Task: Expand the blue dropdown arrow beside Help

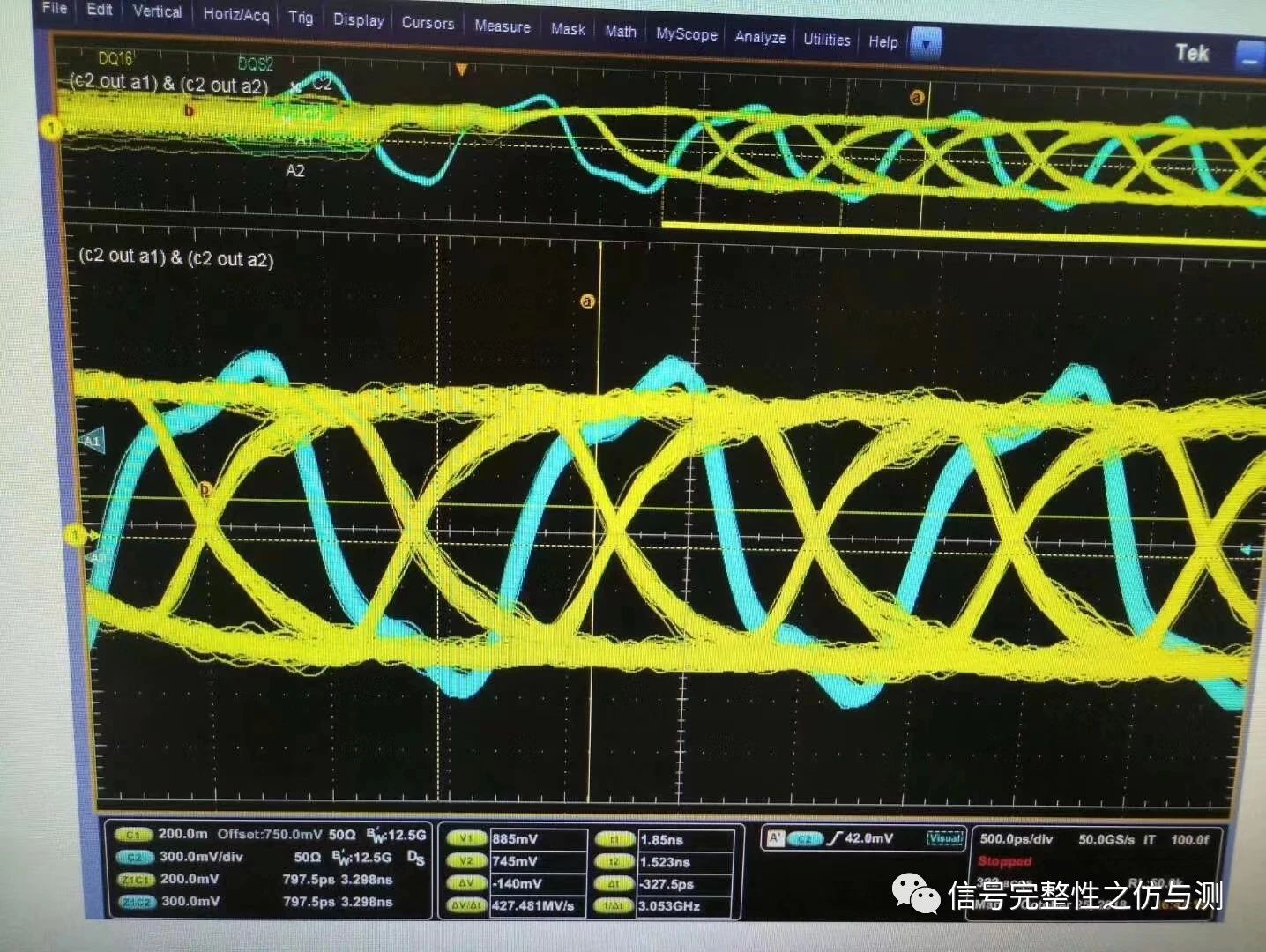Action: pos(926,43)
